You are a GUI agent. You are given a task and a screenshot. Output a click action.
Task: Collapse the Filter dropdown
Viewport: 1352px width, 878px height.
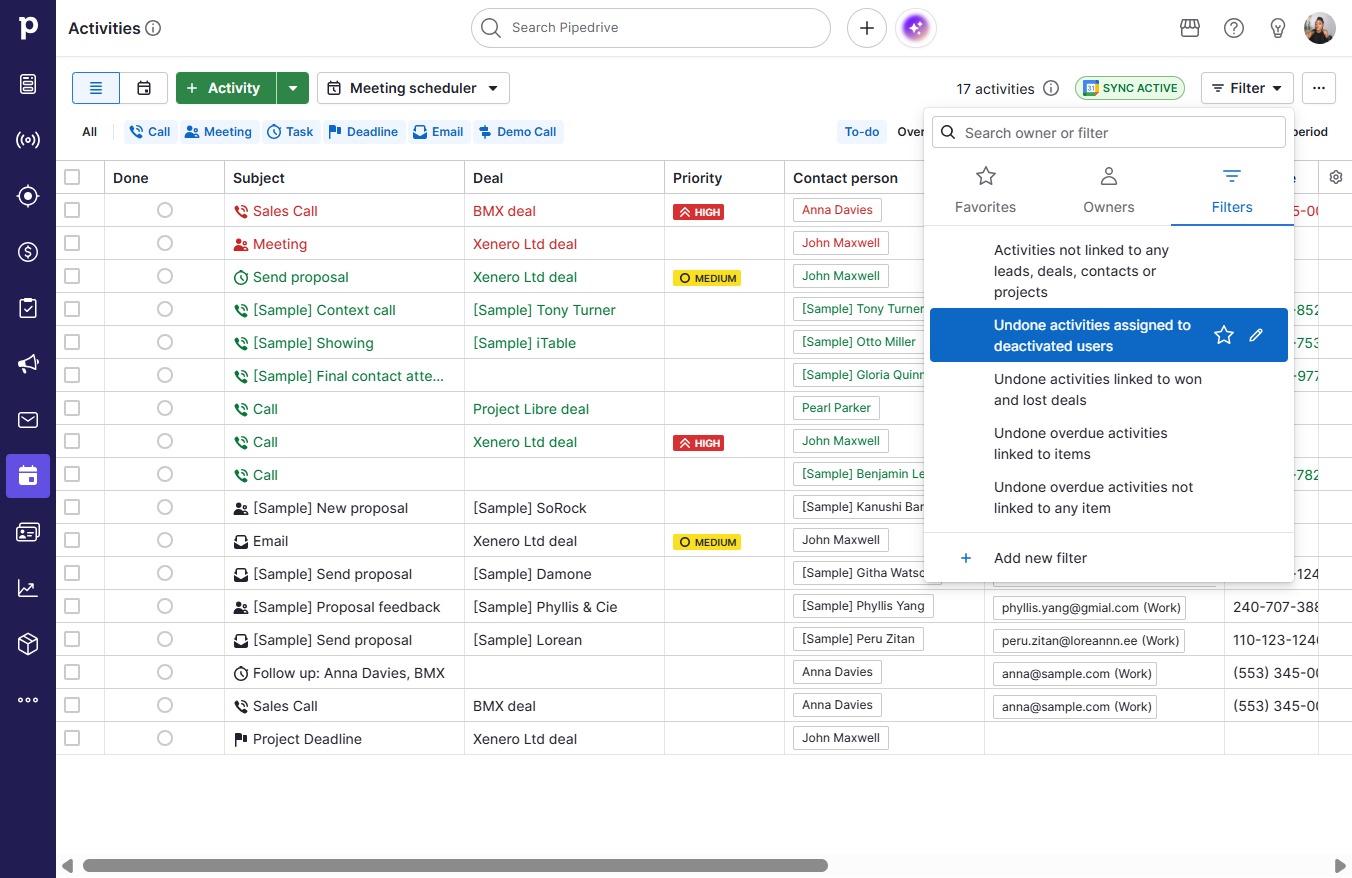point(1247,88)
